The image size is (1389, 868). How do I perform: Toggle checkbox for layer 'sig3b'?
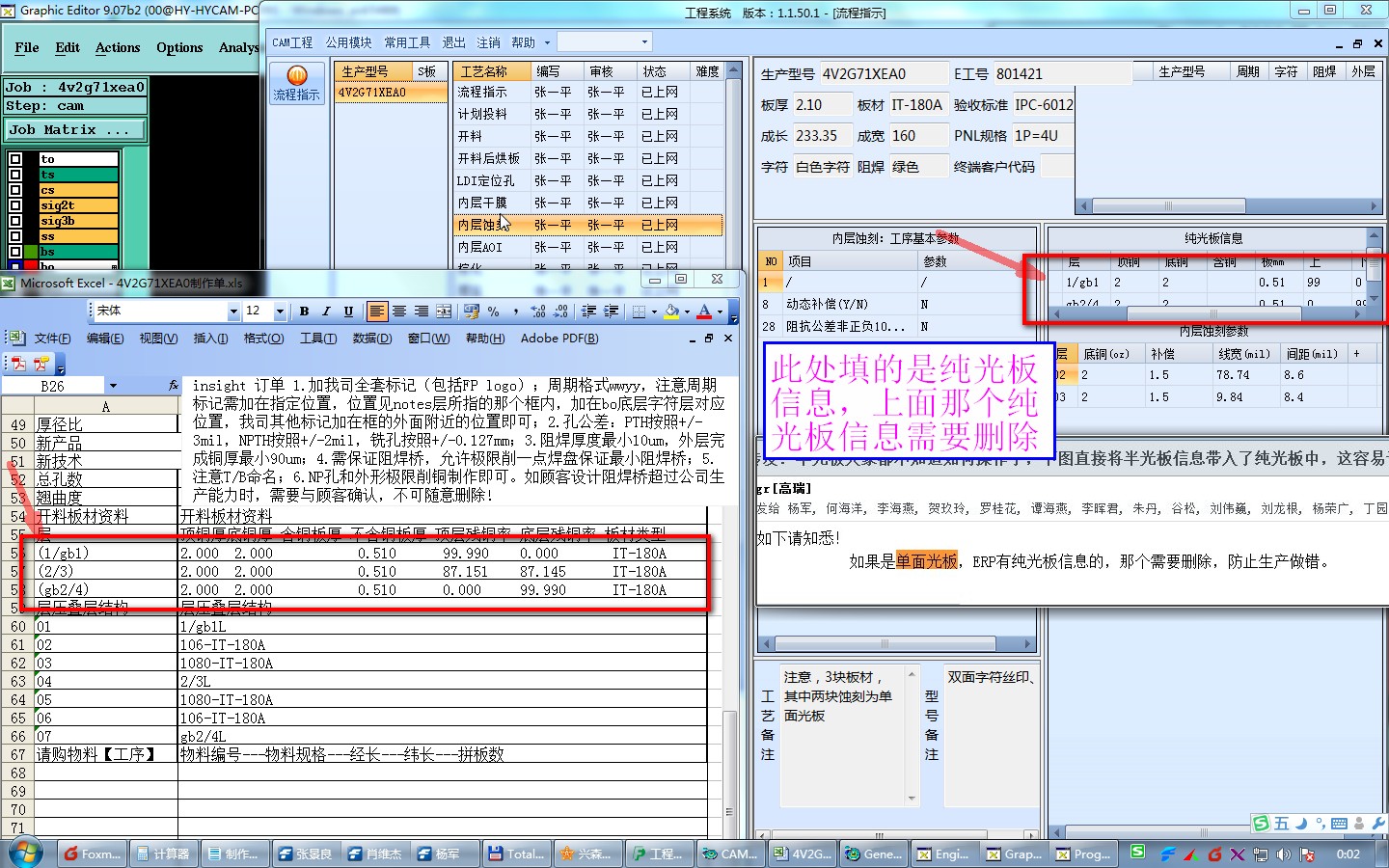point(15,221)
